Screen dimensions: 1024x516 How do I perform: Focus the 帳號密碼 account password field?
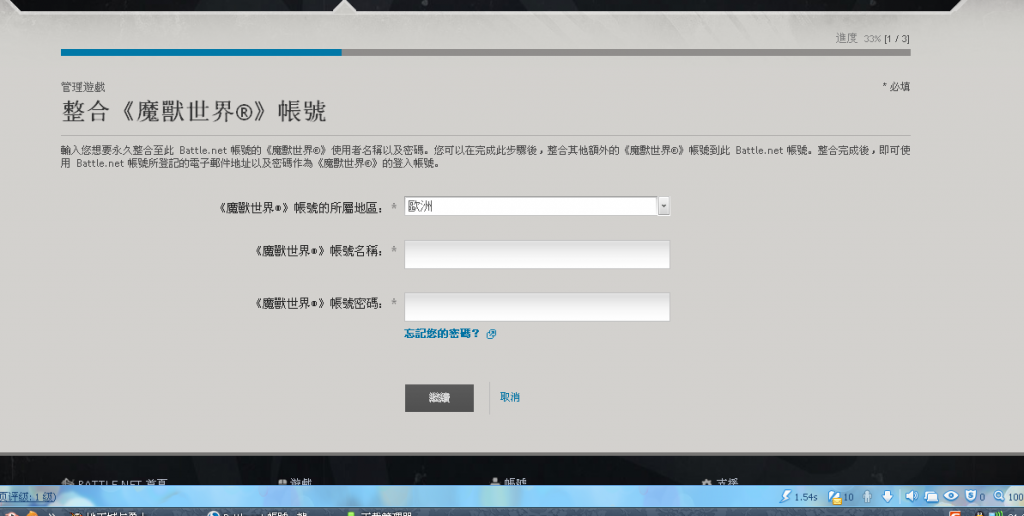(537, 306)
